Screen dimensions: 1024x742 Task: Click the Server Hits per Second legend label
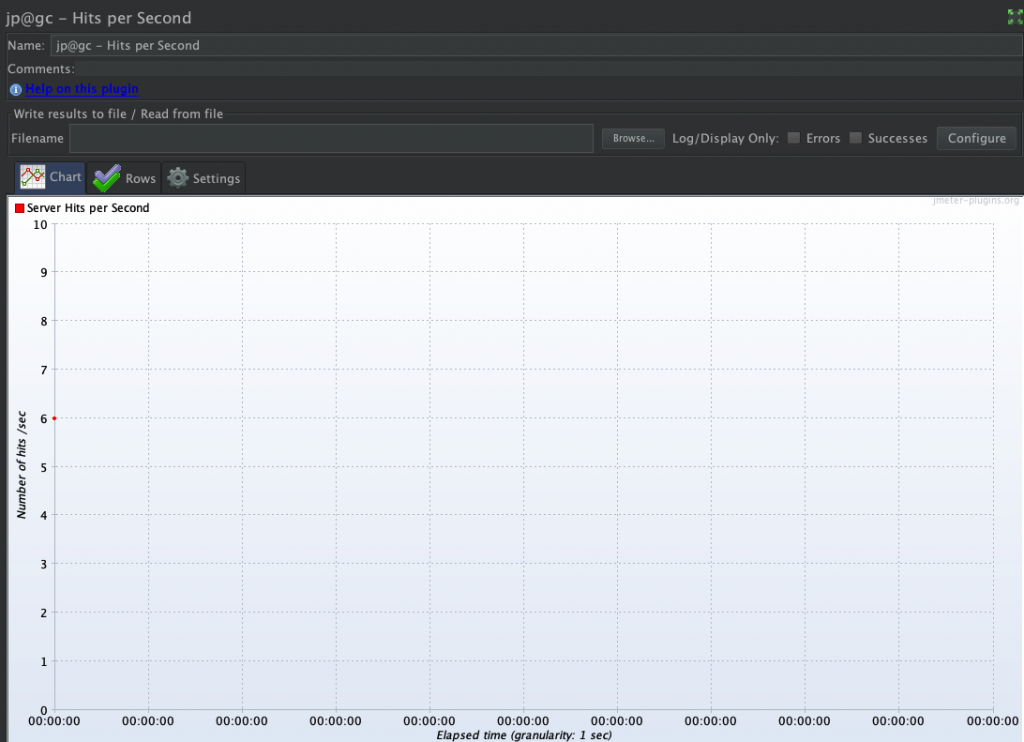88,208
